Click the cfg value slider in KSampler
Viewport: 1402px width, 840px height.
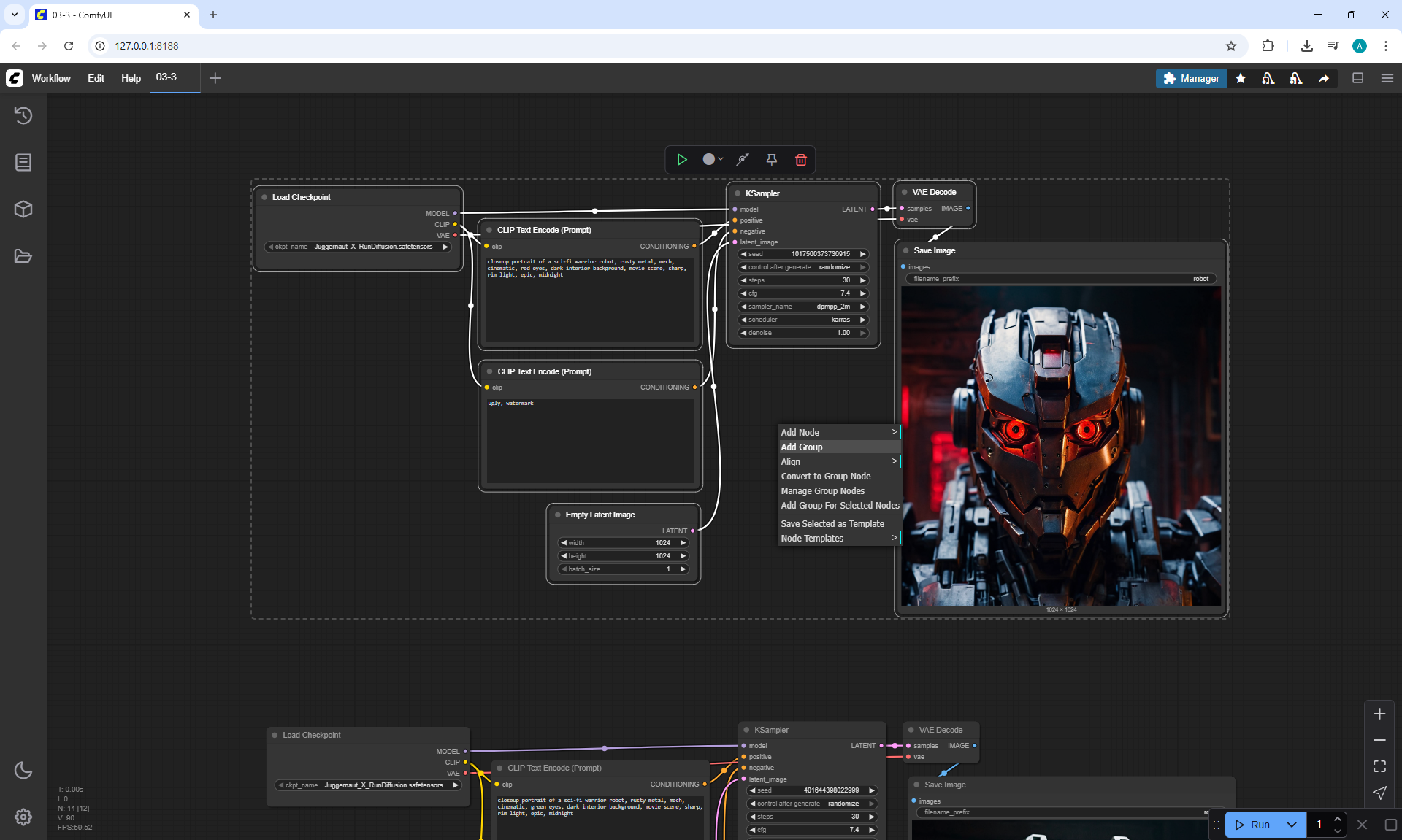pyautogui.click(x=802, y=293)
